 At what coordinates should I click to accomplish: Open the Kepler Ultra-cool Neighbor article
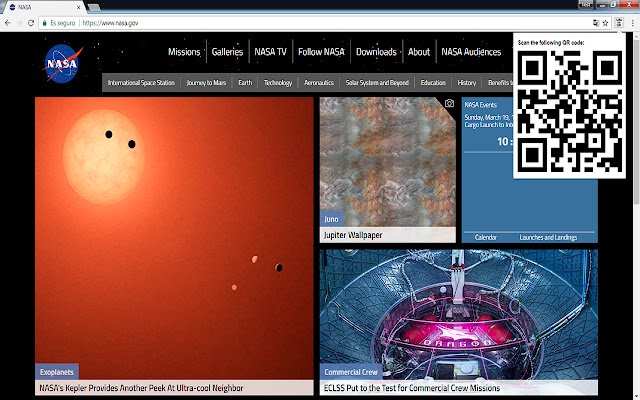point(141,388)
